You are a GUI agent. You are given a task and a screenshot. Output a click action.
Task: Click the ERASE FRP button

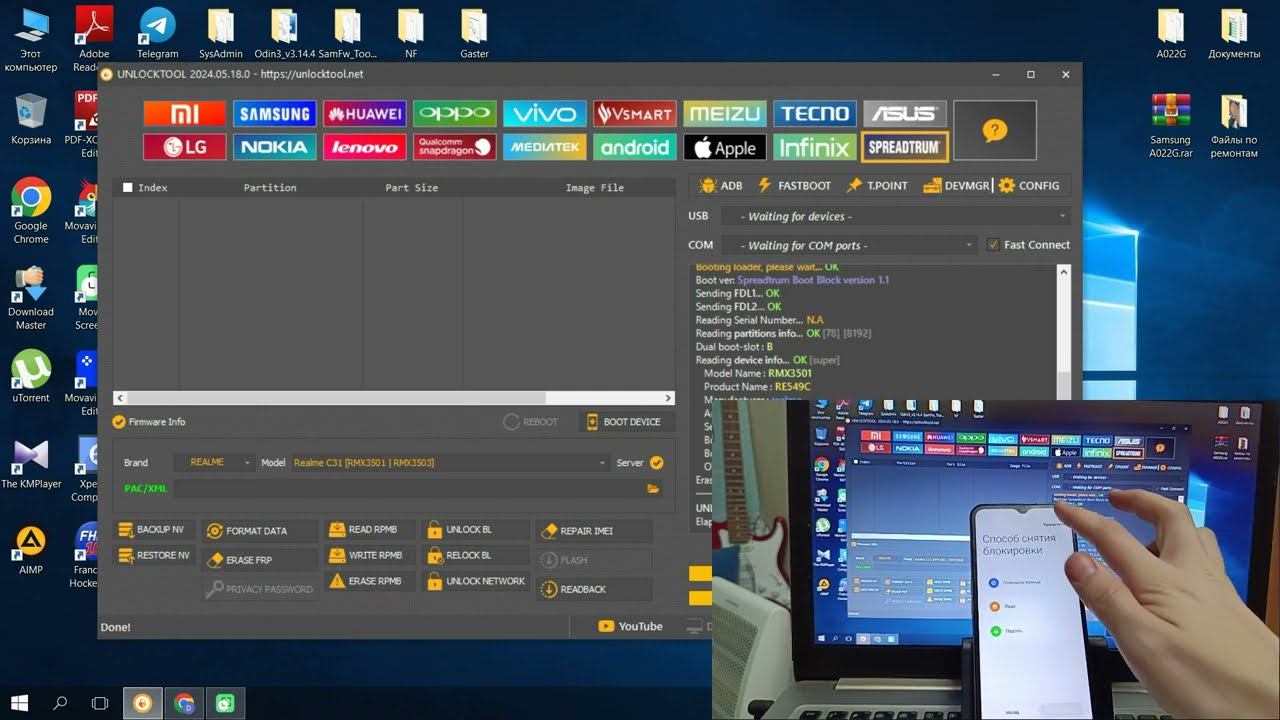point(259,560)
